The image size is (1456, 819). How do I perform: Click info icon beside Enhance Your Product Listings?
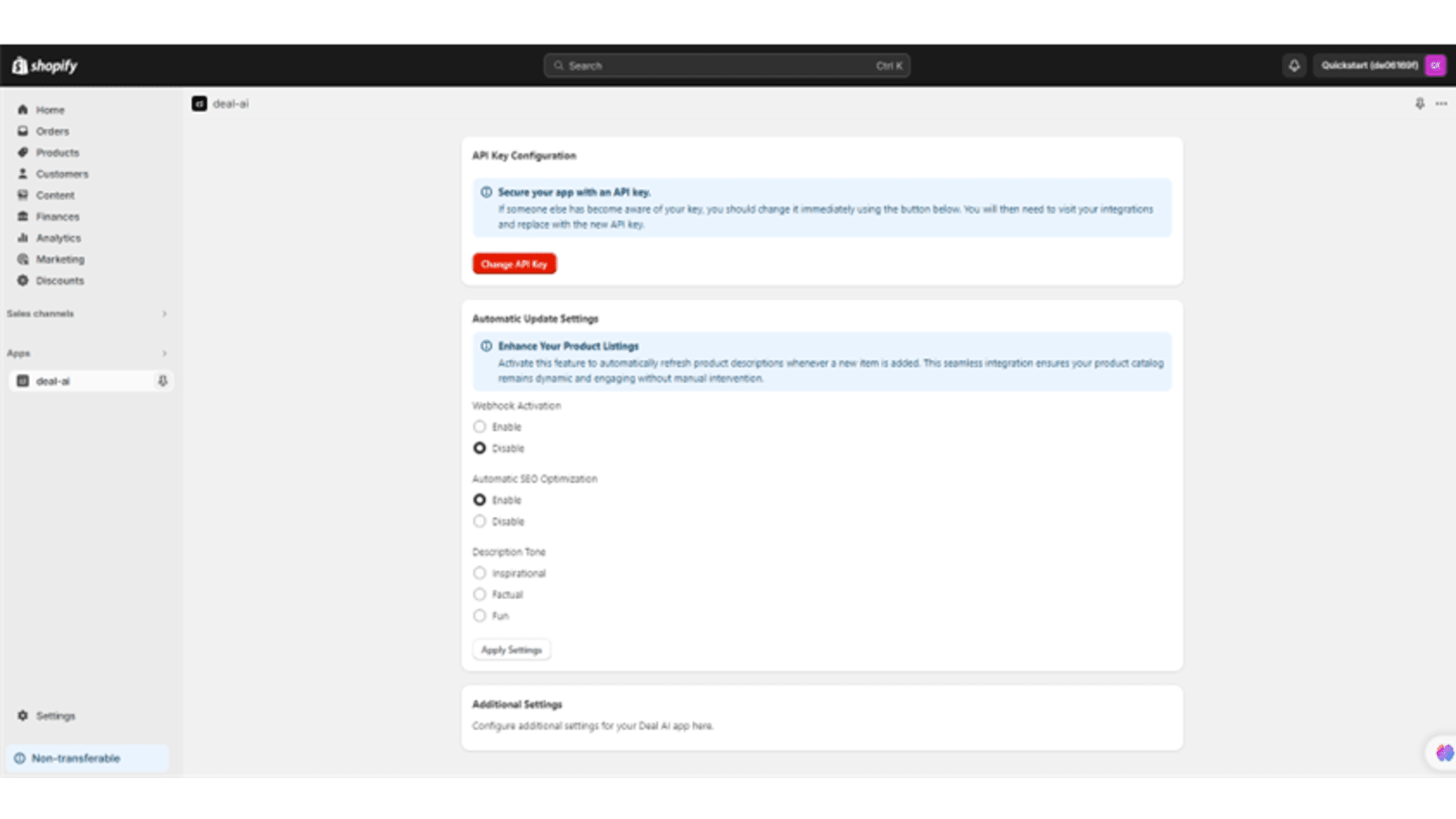pyautogui.click(x=486, y=346)
